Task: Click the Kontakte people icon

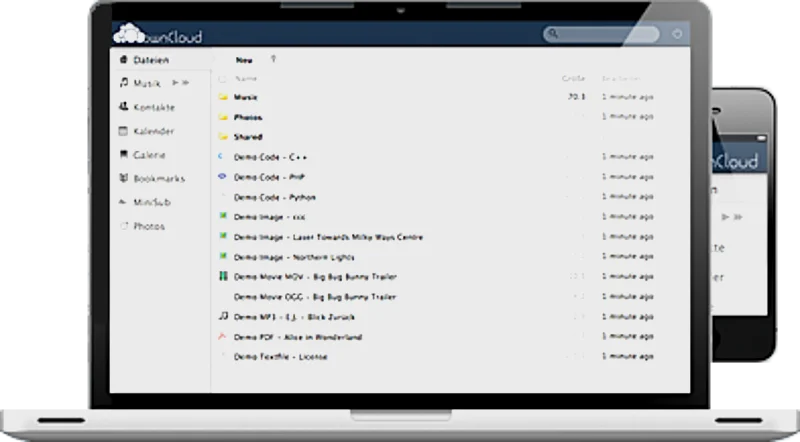Action: (123, 107)
